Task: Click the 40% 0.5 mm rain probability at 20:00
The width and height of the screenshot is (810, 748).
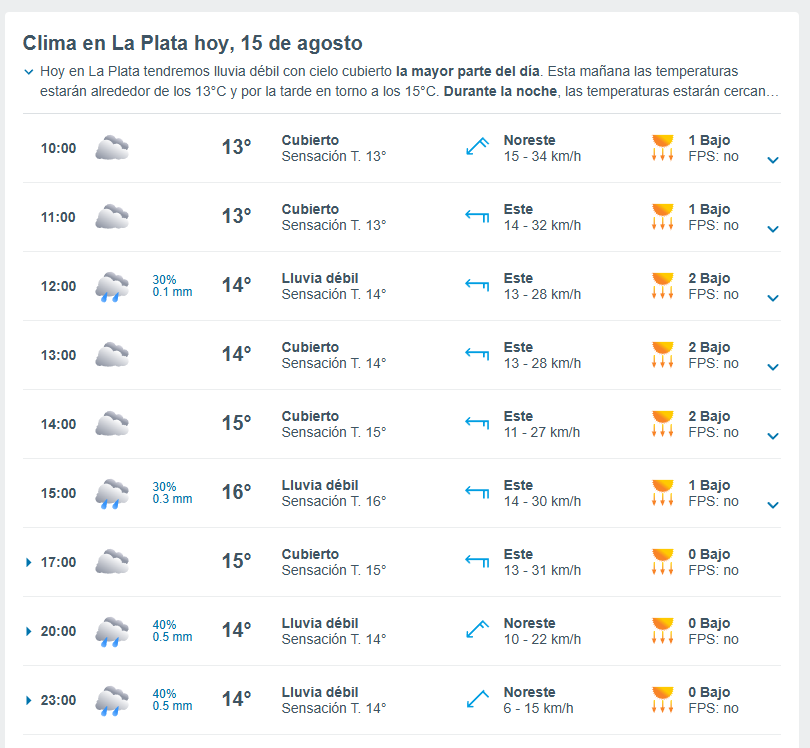Action: [x=172, y=631]
